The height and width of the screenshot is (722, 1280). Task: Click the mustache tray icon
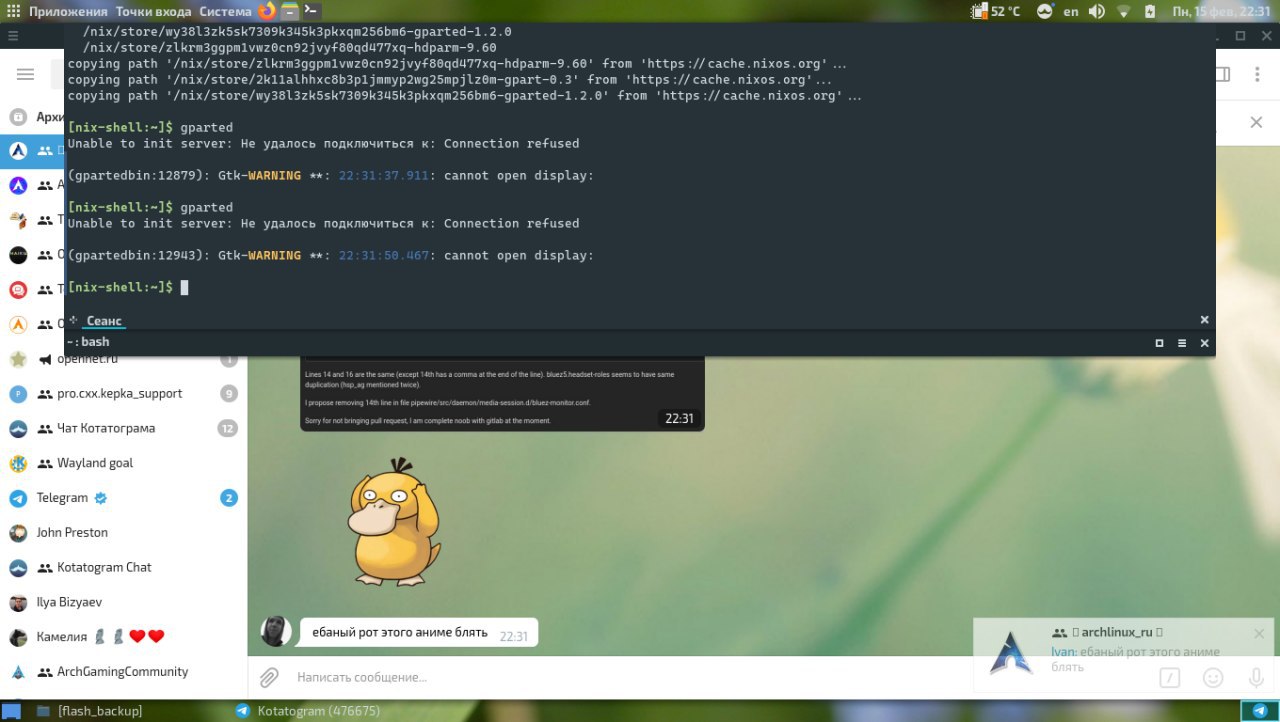[1045, 11]
